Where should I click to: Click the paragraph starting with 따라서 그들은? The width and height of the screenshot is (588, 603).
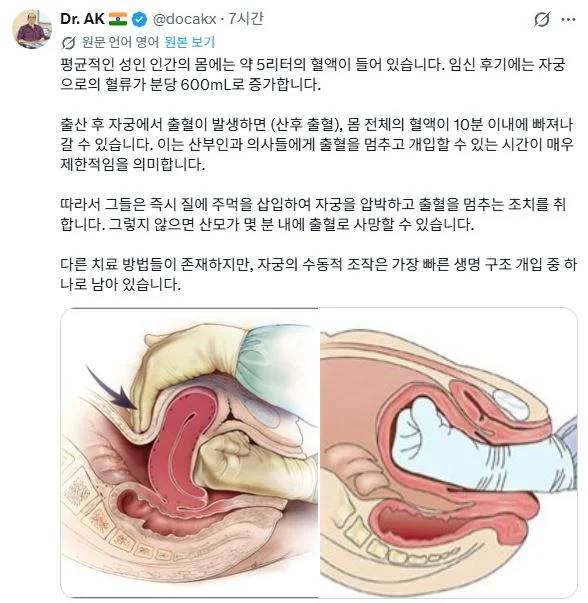(313, 214)
